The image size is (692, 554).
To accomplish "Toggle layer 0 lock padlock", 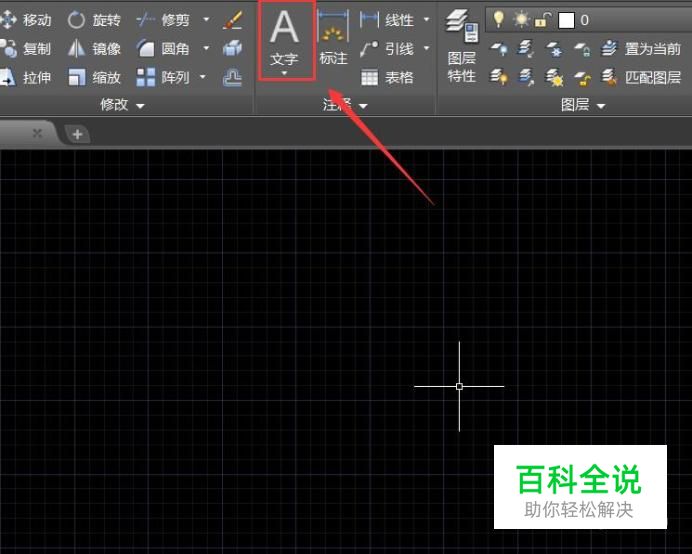I will 543,20.
